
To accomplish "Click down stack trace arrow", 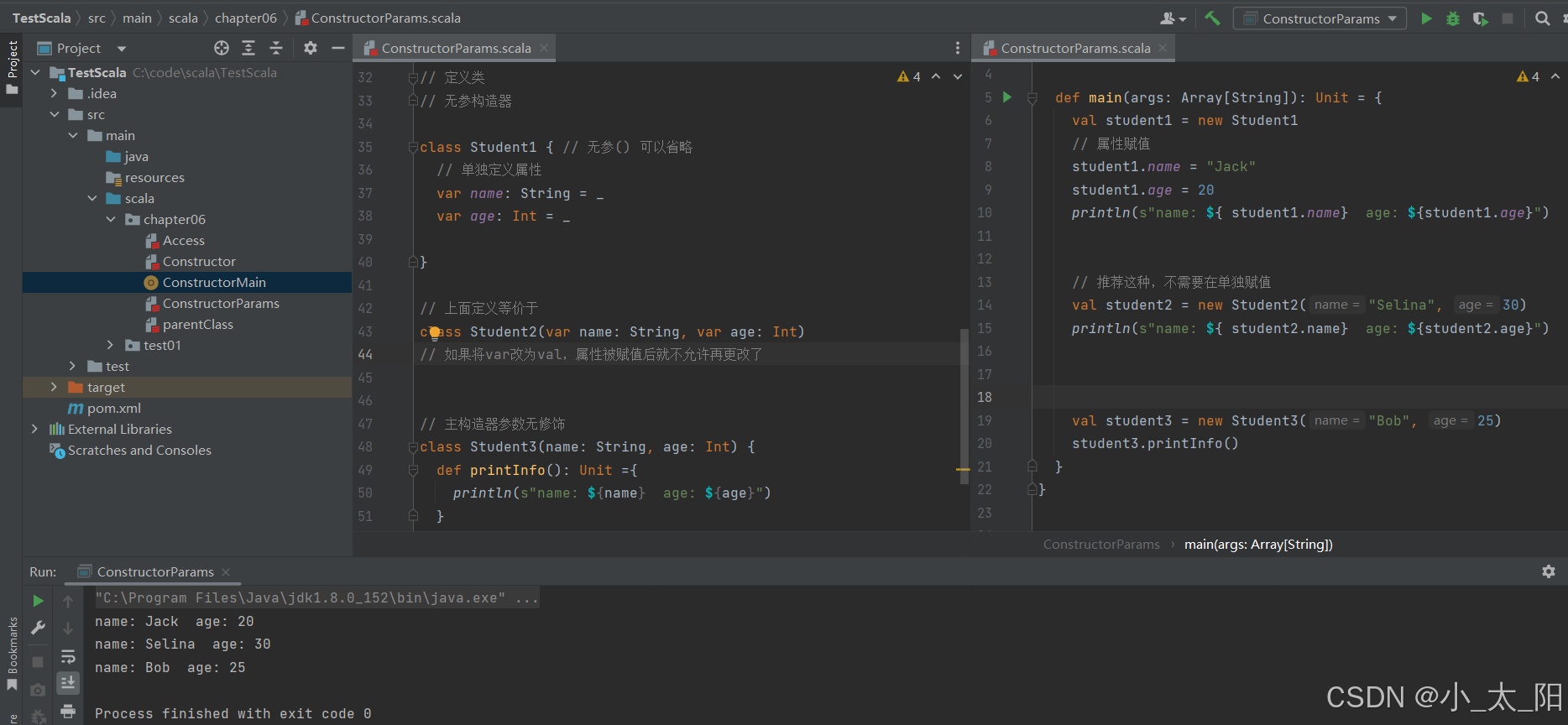I will [x=68, y=629].
